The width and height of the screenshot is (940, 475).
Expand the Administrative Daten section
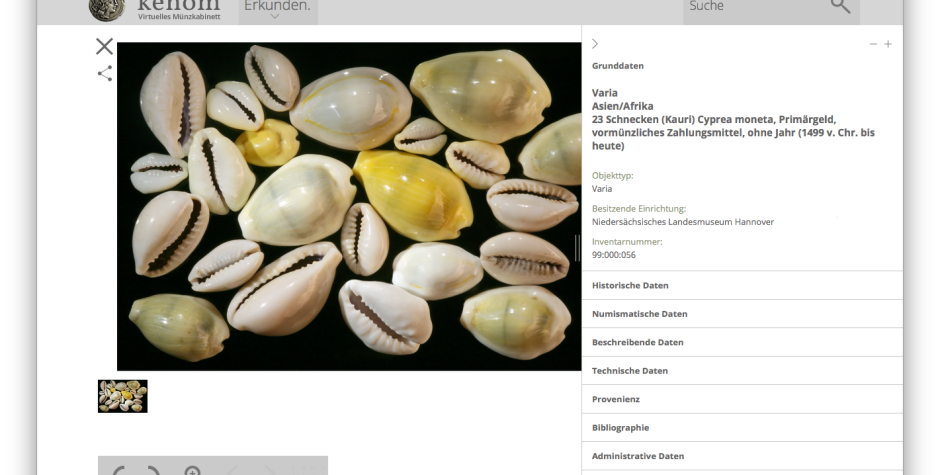pyautogui.click(x=742, y=456)
